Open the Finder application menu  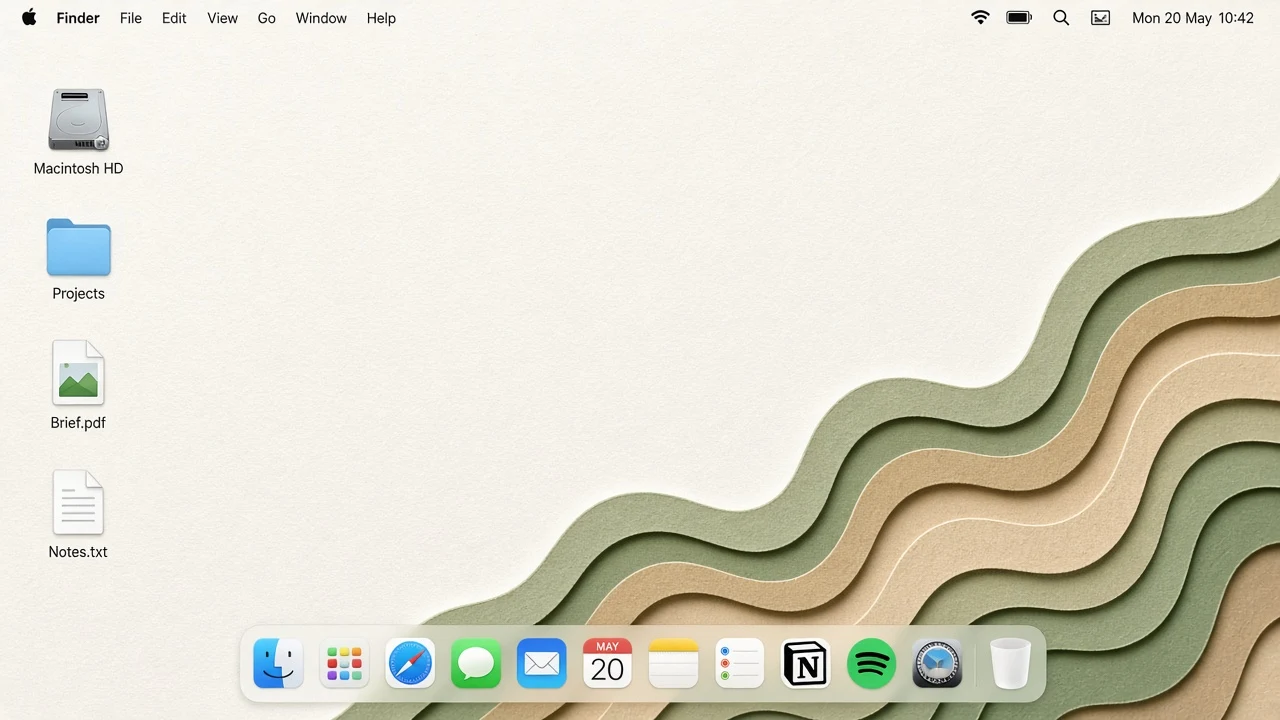tap(78, 18)
